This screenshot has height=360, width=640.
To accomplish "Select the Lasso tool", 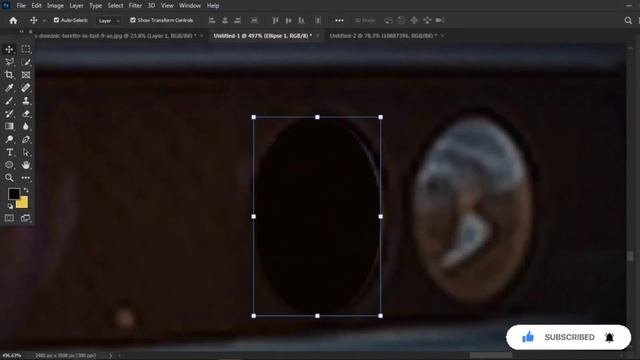I will point(9,62).
